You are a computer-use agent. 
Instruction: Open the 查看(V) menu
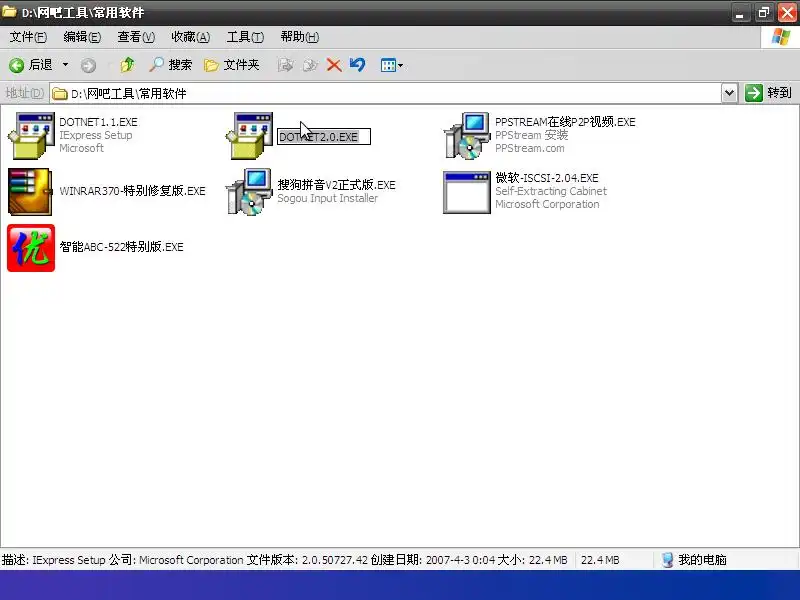coord(136,37)
